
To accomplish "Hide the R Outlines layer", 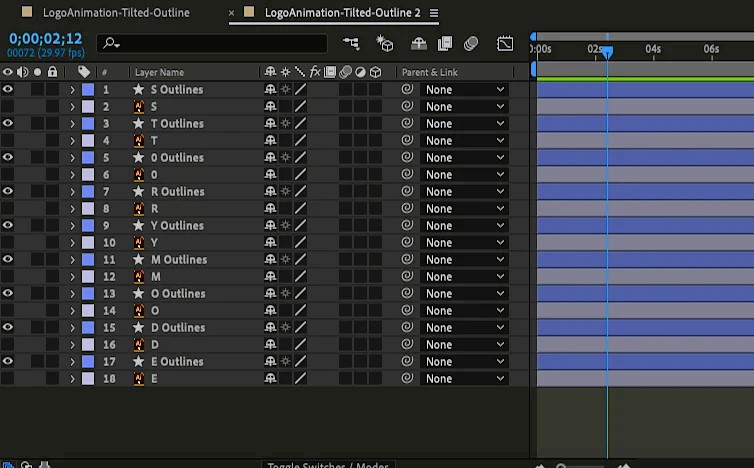I will [8, 191].
